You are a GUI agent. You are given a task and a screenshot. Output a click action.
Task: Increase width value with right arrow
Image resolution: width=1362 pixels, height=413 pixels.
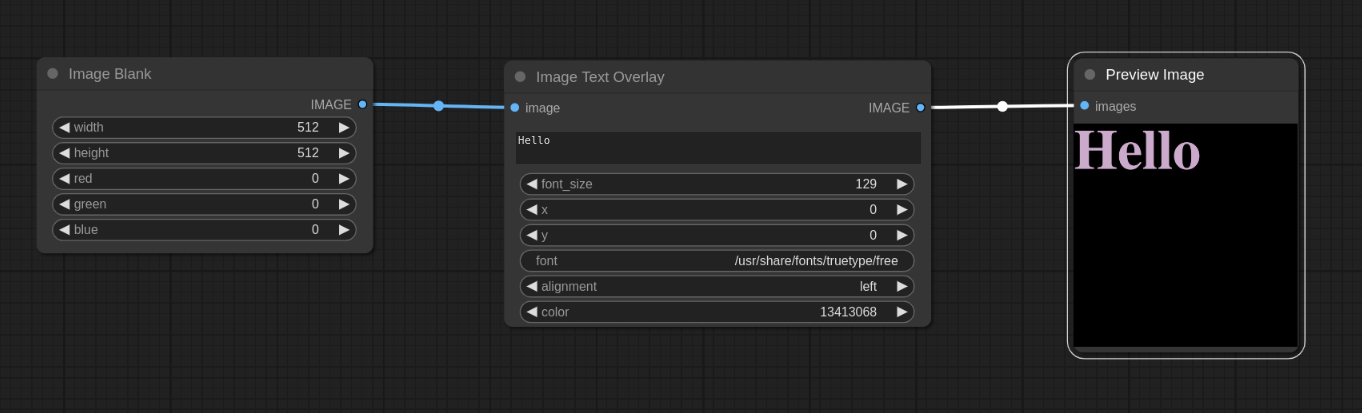click(344, 127)
